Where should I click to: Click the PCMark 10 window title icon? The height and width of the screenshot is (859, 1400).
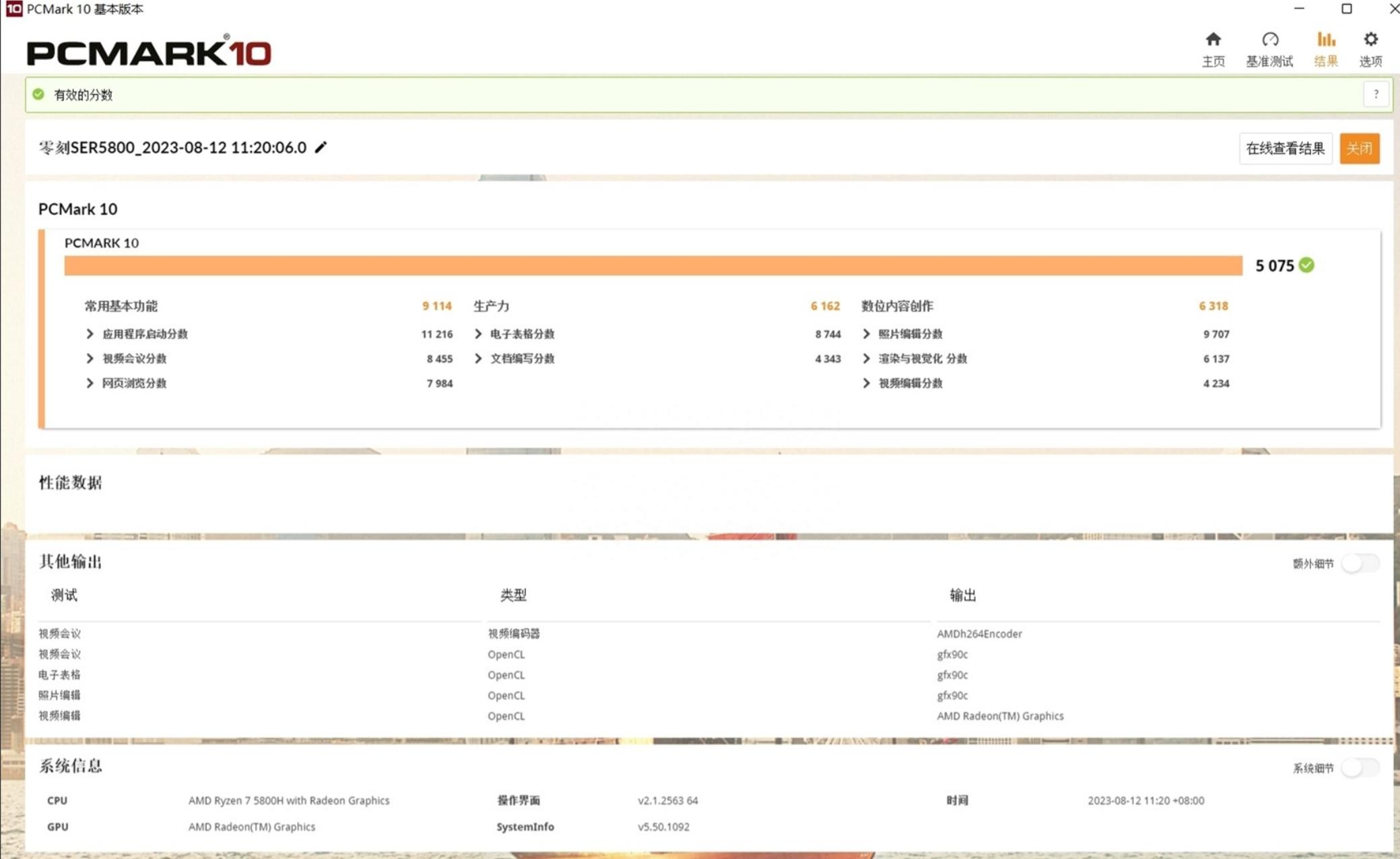pyautogui.click(x=13, y=9)
